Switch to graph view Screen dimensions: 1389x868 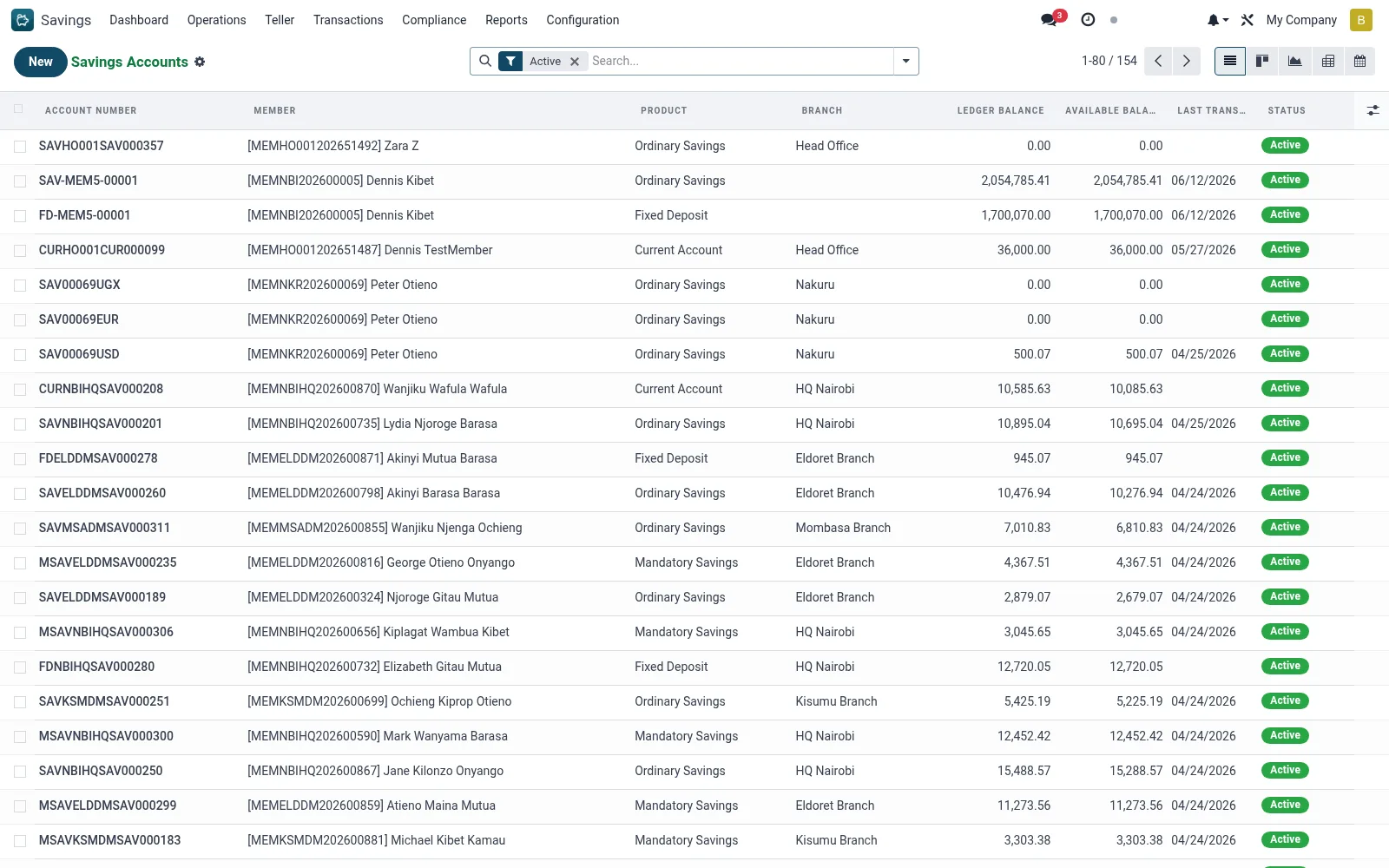pos(1294,61)
